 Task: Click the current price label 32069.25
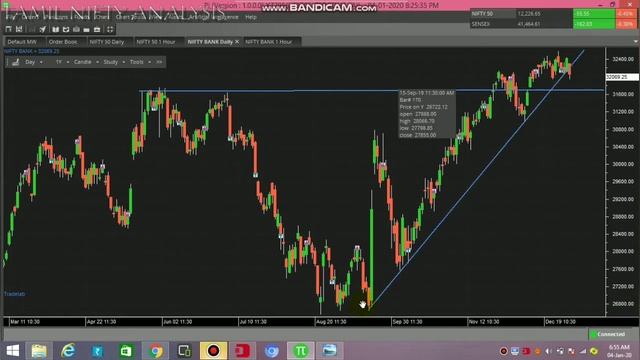[622, 77]
